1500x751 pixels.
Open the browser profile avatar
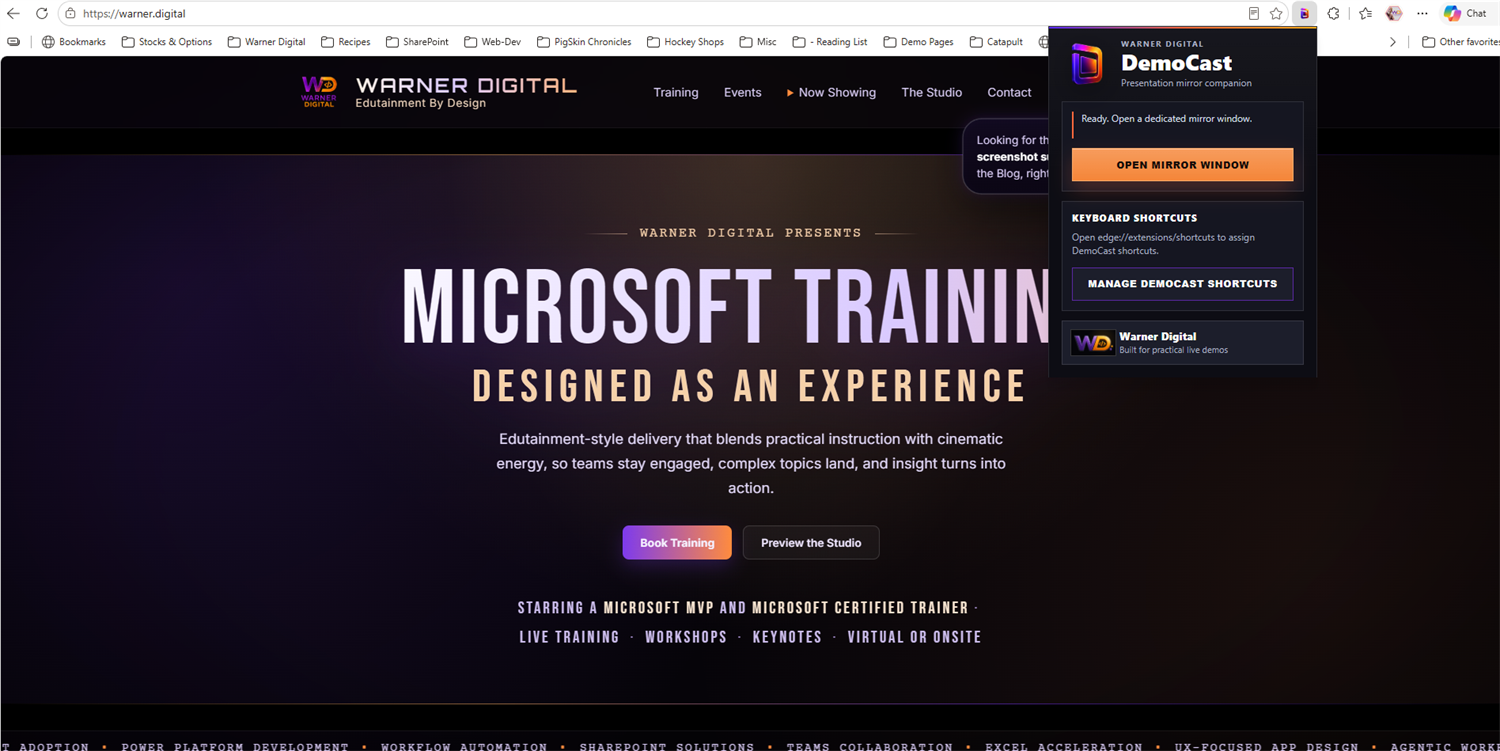1394,14
